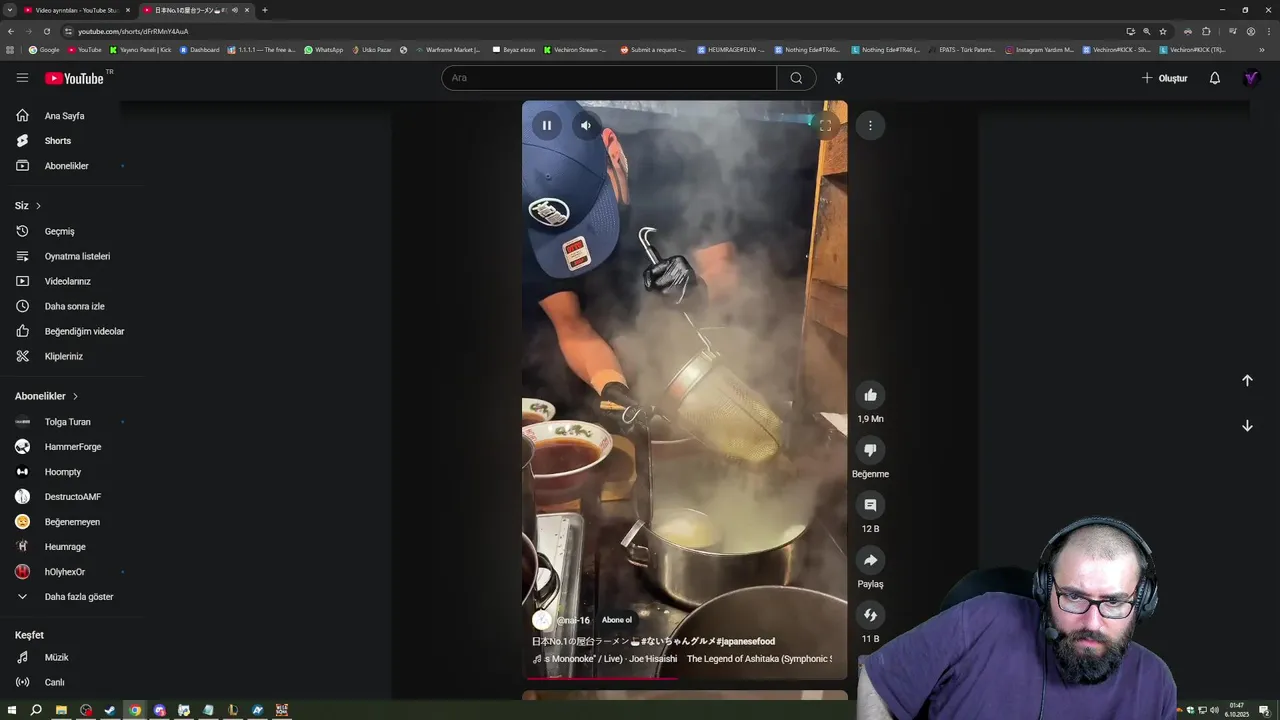Open Beğenemeyen channel subscription
The image size is (1280, 720).
point(70,522)
